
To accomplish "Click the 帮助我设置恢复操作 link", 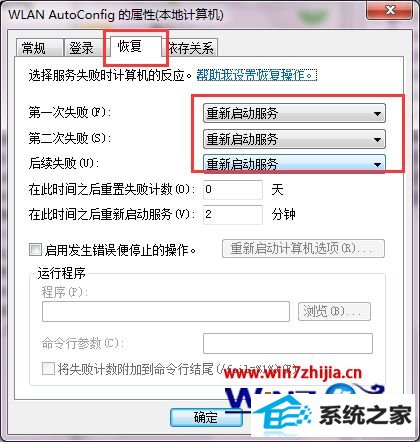I will coord(256,75).
